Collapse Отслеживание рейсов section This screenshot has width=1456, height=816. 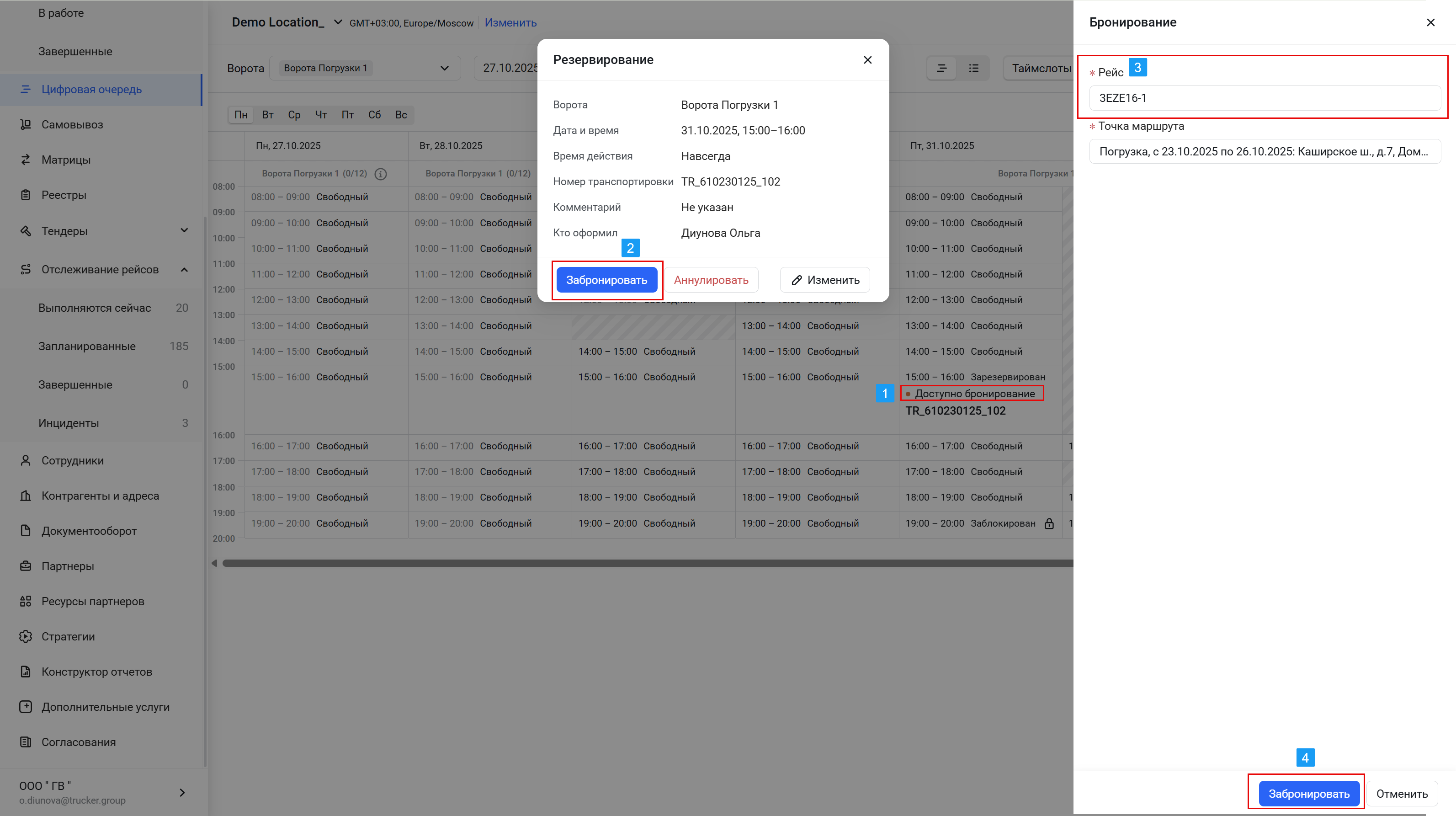(x=184, y=269)
